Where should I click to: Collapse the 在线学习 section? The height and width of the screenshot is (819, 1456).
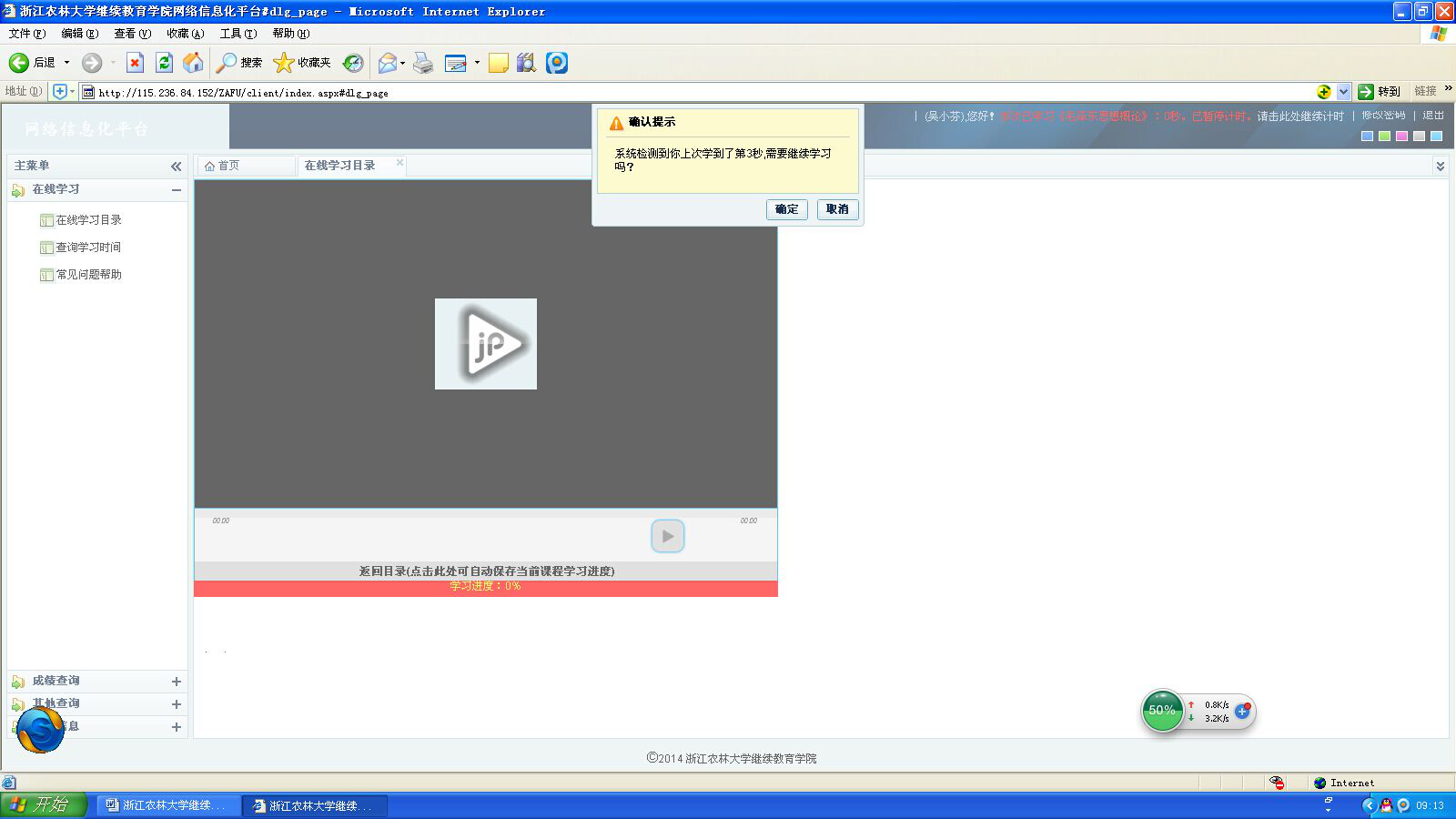[176, 190]
